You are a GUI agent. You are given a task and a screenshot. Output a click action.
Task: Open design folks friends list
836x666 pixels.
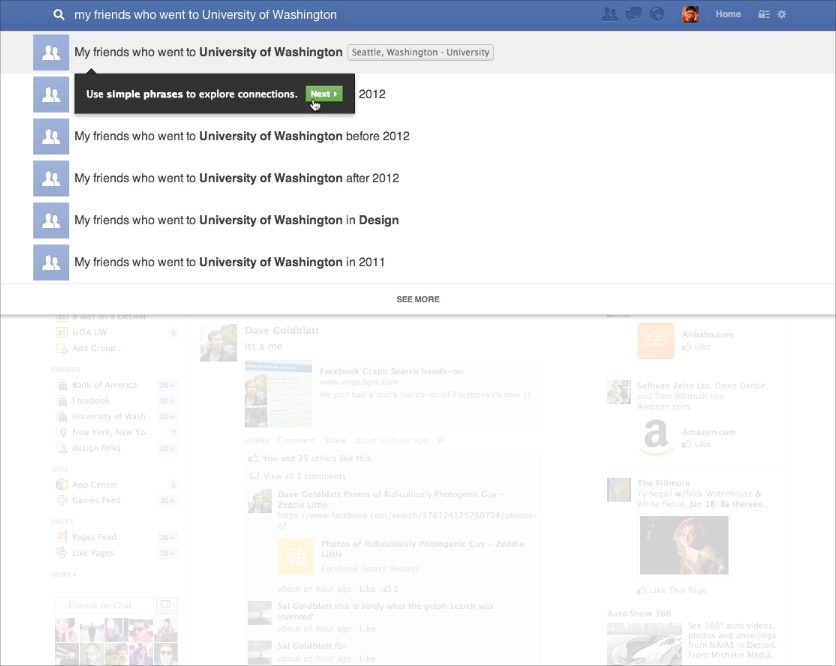(96, 448)
